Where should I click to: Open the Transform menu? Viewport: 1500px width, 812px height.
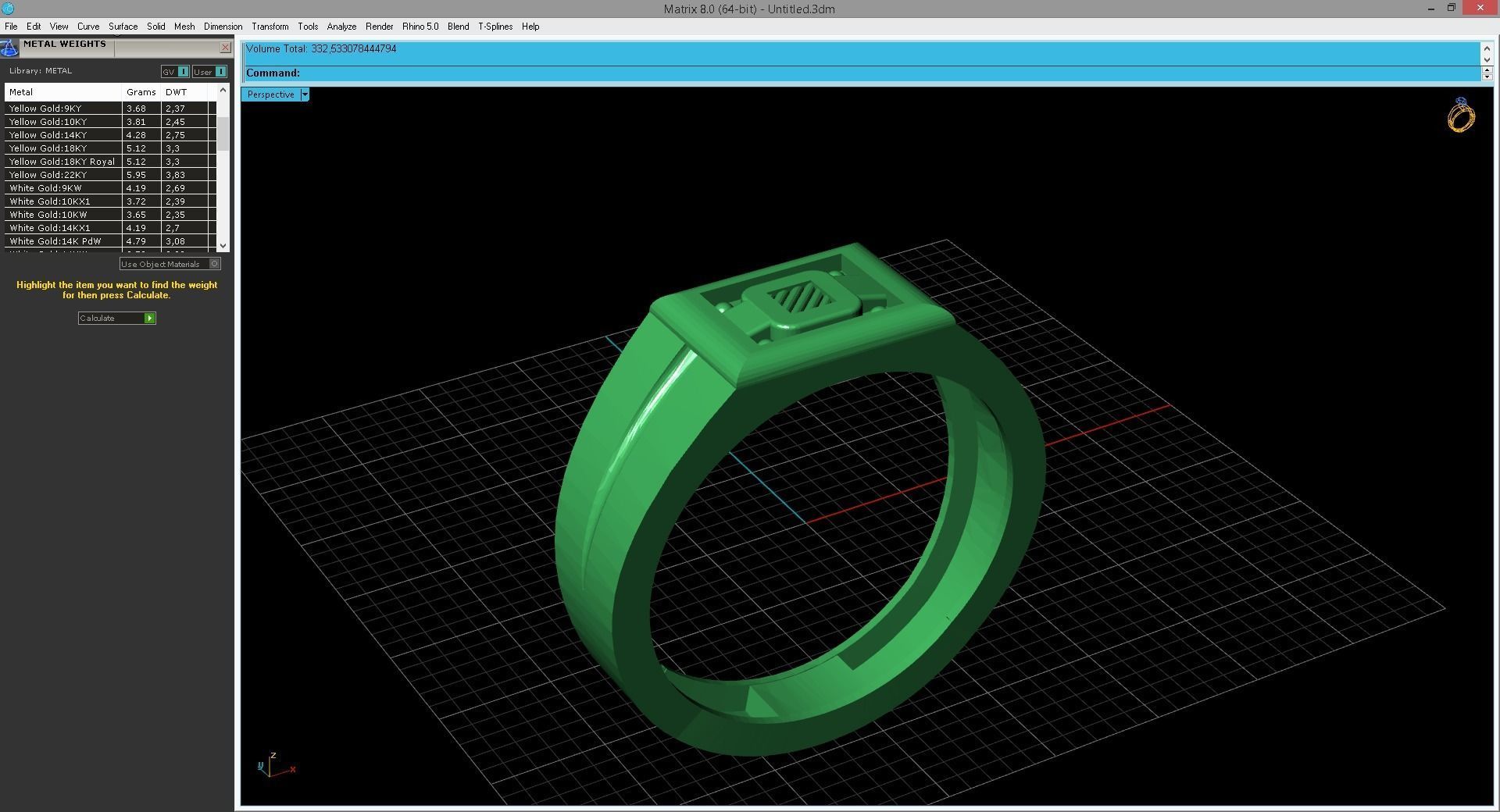click(x=270, y=27)
